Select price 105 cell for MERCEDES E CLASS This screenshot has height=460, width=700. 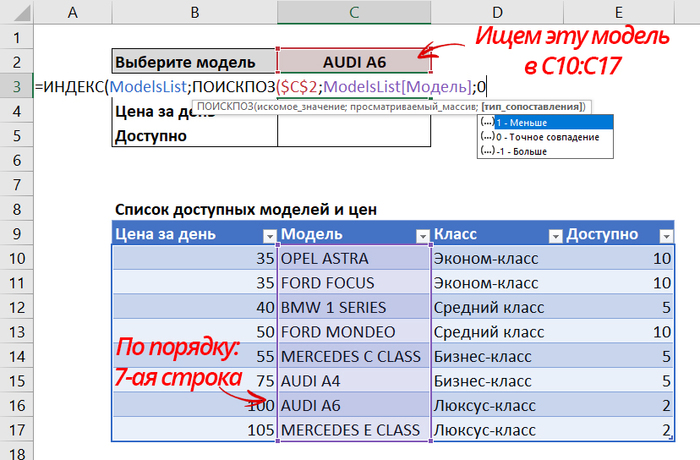[x=195, y=430]
